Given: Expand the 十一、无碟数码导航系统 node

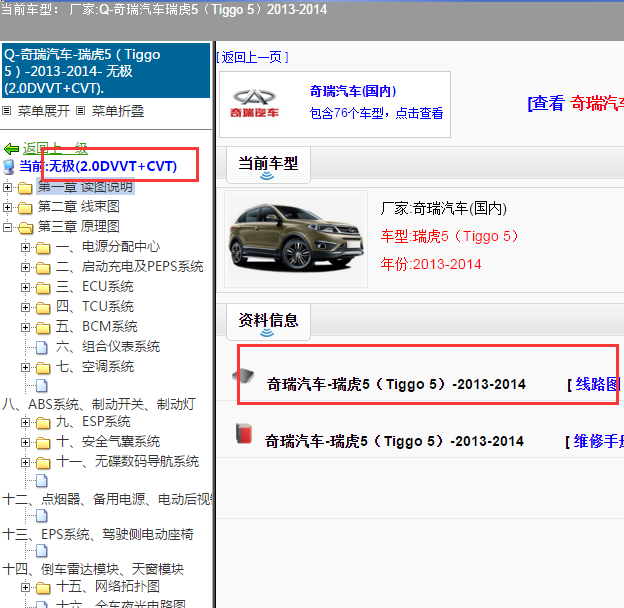Looking at the screenshot, I should 25,462.
